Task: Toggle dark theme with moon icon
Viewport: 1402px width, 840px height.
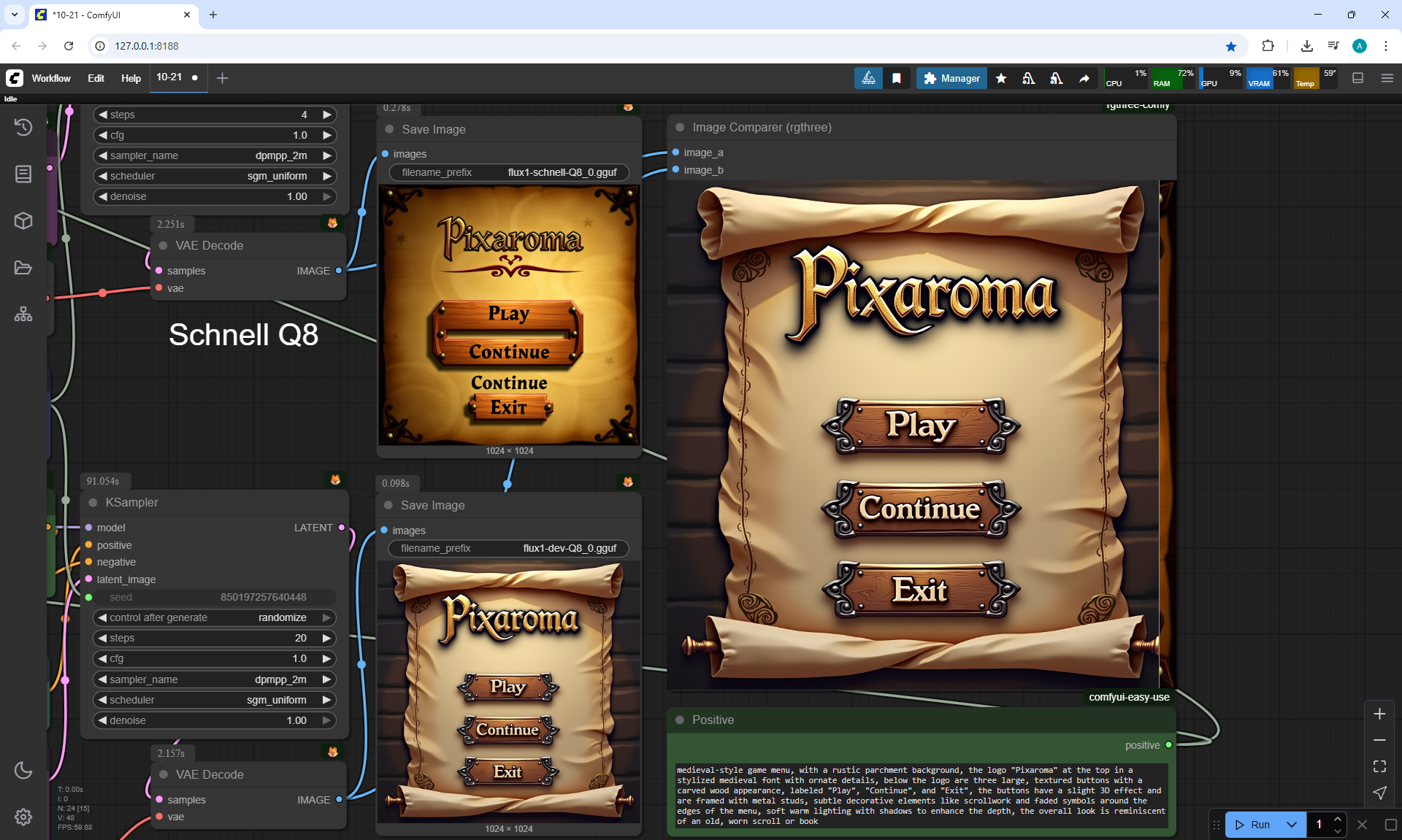Action: [23, 770]
